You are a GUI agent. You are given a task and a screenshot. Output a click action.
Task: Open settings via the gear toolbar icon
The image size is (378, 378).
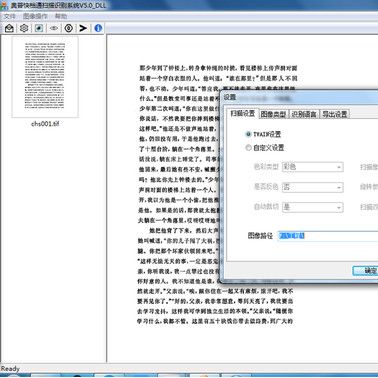(x=24, y=28)
